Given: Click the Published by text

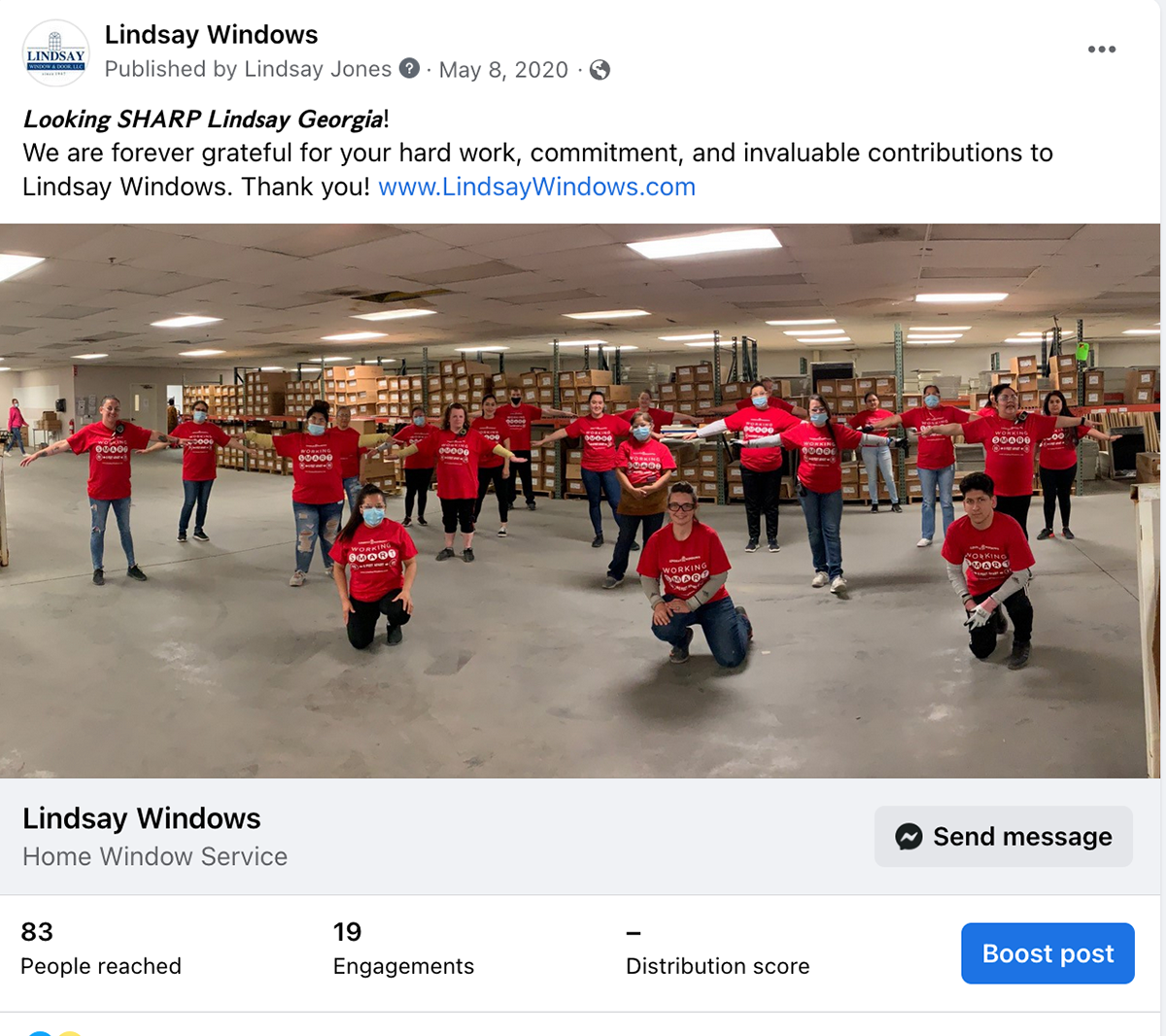Looking at the screenshot, I should (171, 69).
